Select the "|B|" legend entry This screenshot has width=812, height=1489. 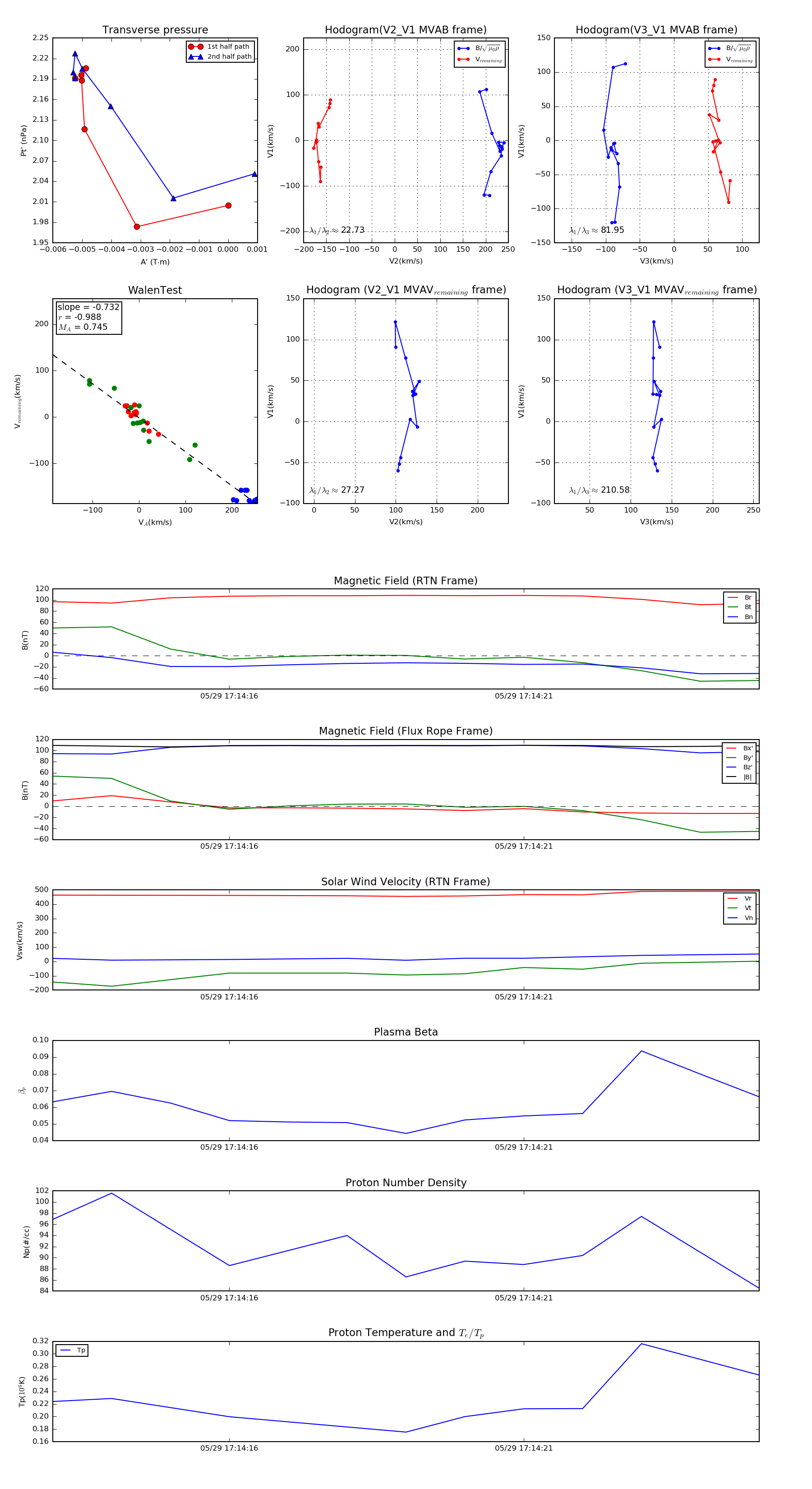click(x=739, y=777)
